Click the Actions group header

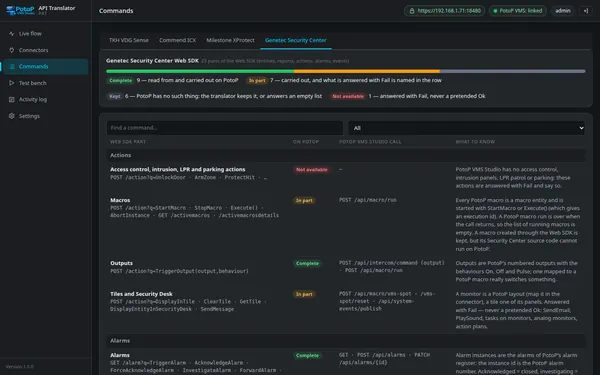346,155
